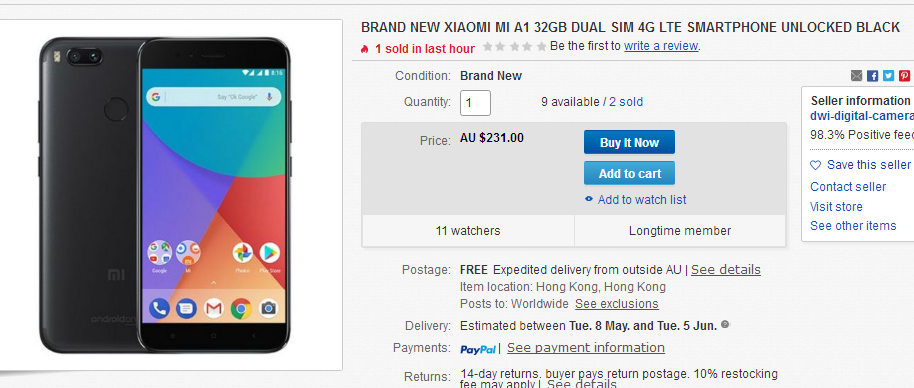Share listing on Twitter icon
The image size is (914, 388).
pyautogui.click(x=888, y=76)
